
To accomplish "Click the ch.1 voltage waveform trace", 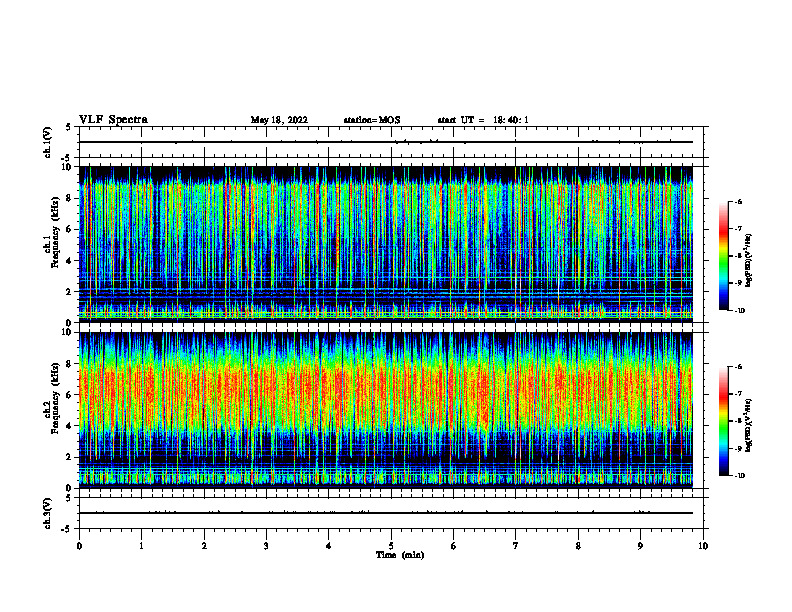I will pos(386,142).
